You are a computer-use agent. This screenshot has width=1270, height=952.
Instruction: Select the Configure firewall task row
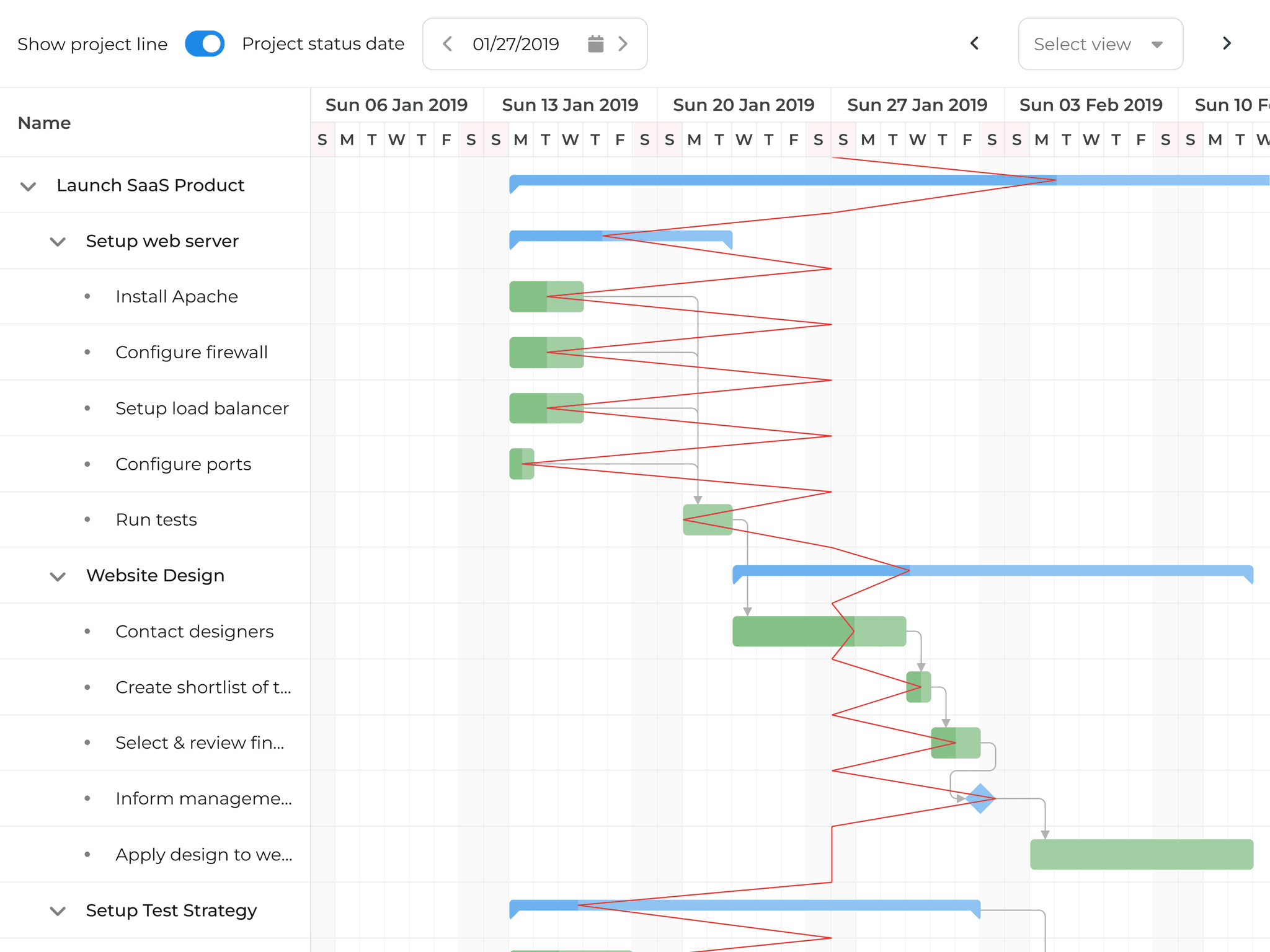[191, 353]
